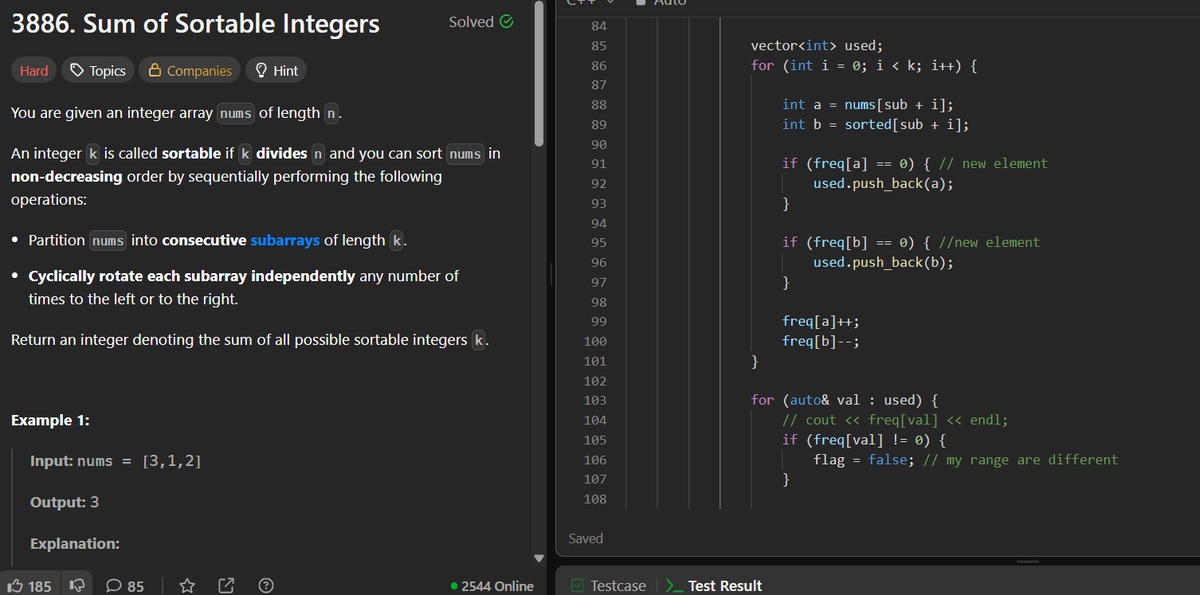The width and height of the screenshot is (1200, 595).
Task: Show the Hint lightbulb button
Action: pos(276,70)
